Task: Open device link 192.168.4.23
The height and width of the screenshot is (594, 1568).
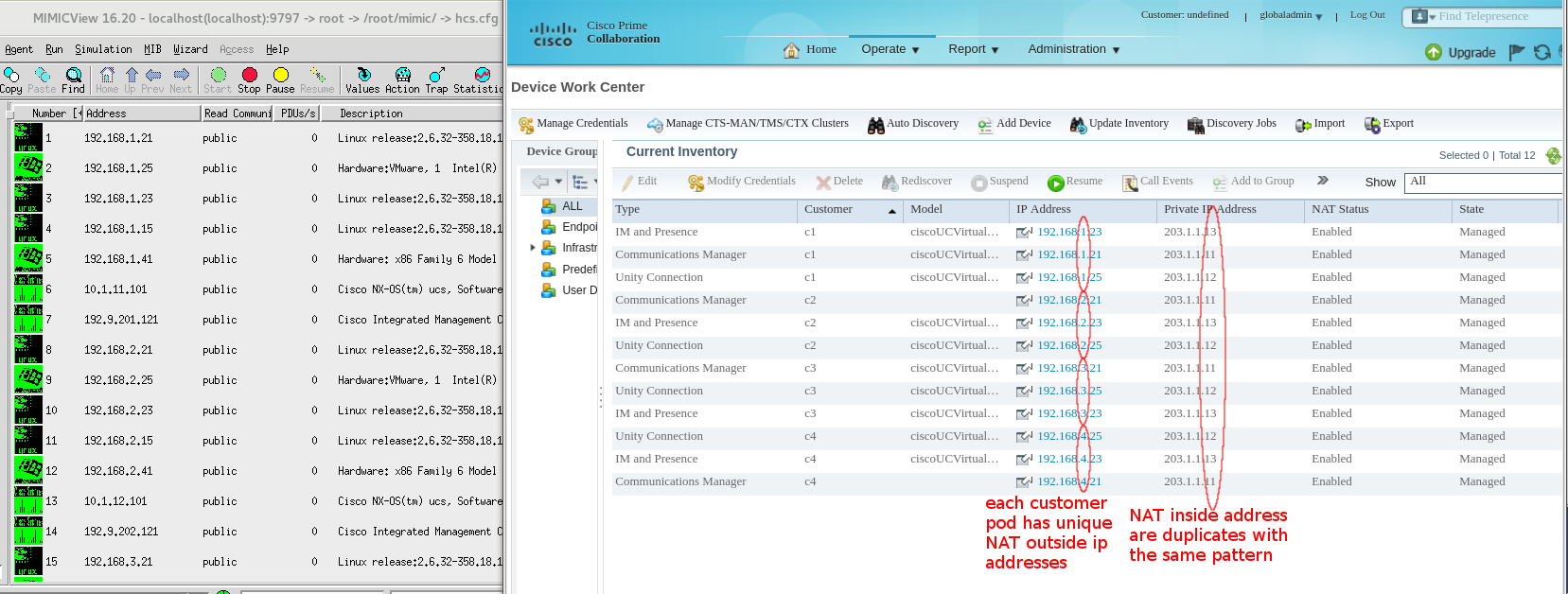Action: (1069, 459)
